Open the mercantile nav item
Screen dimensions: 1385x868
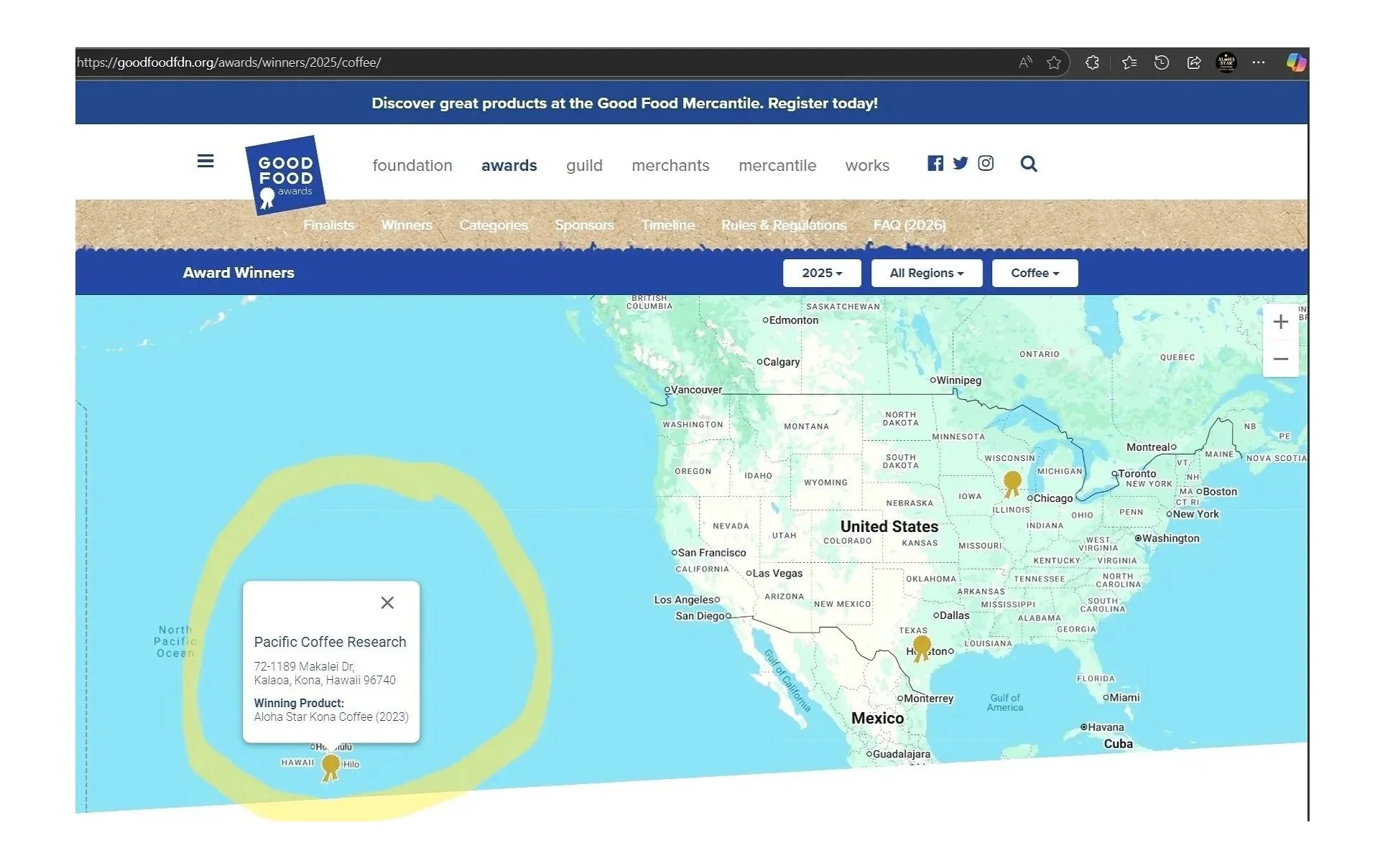tap(777, 165)
